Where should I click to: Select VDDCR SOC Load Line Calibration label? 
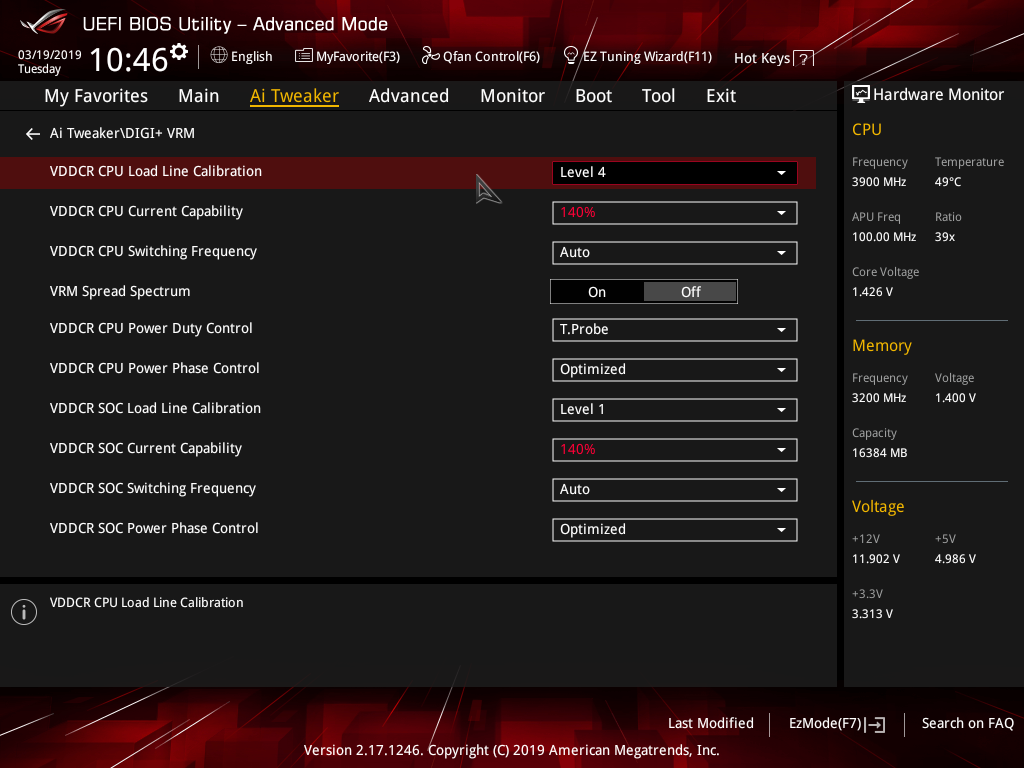point(155,408)
